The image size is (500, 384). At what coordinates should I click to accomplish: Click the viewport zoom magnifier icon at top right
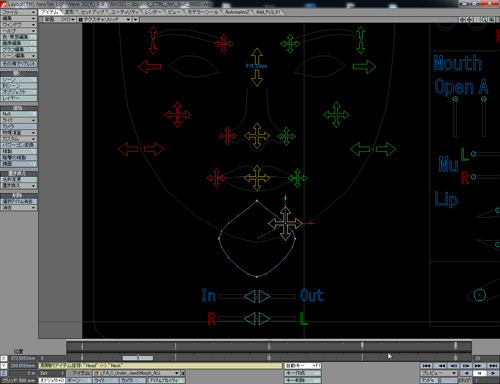pos(484,20)
